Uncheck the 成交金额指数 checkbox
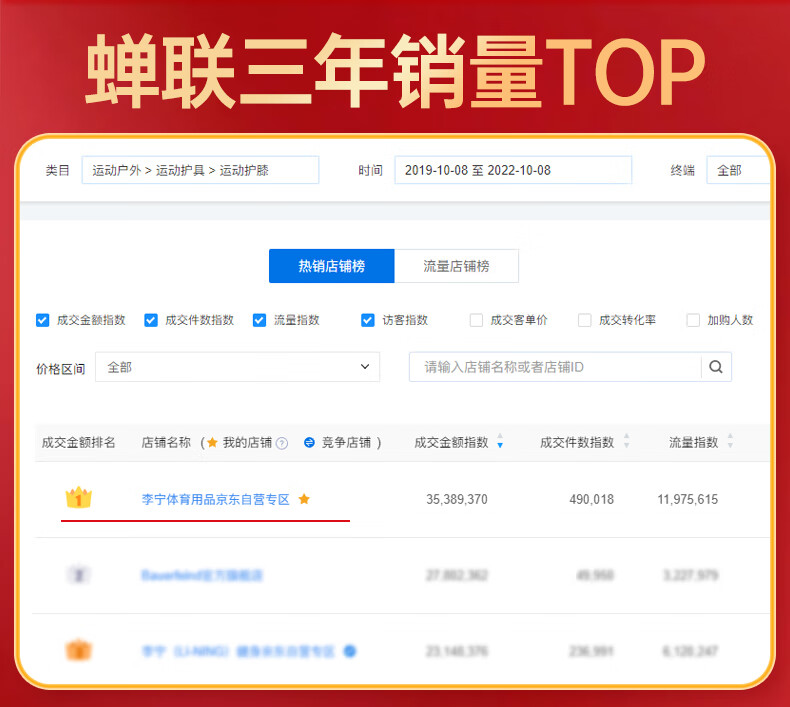The image size is (790, 707). pyautogui.click(x=43, y=320)
